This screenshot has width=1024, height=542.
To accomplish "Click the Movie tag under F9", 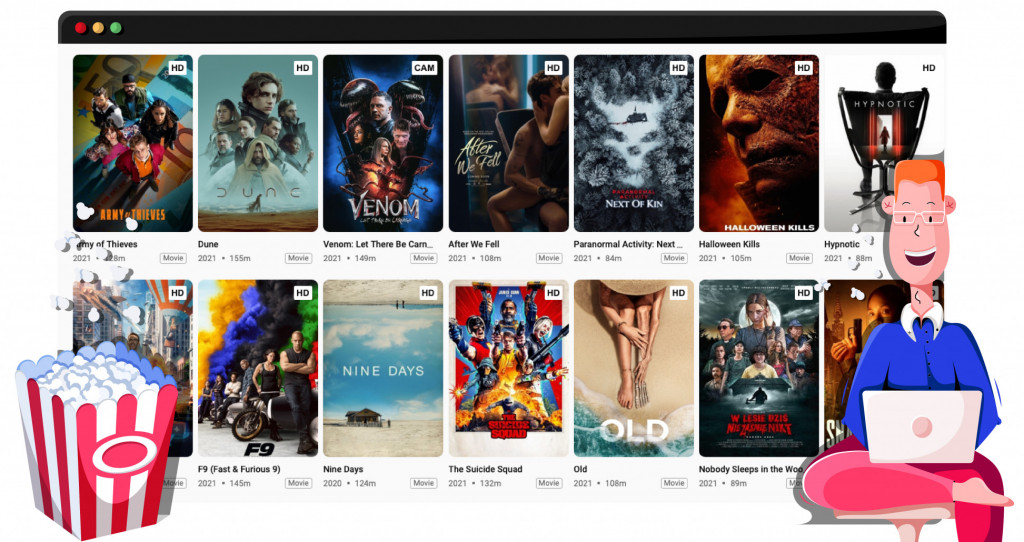I will (298, 483).
